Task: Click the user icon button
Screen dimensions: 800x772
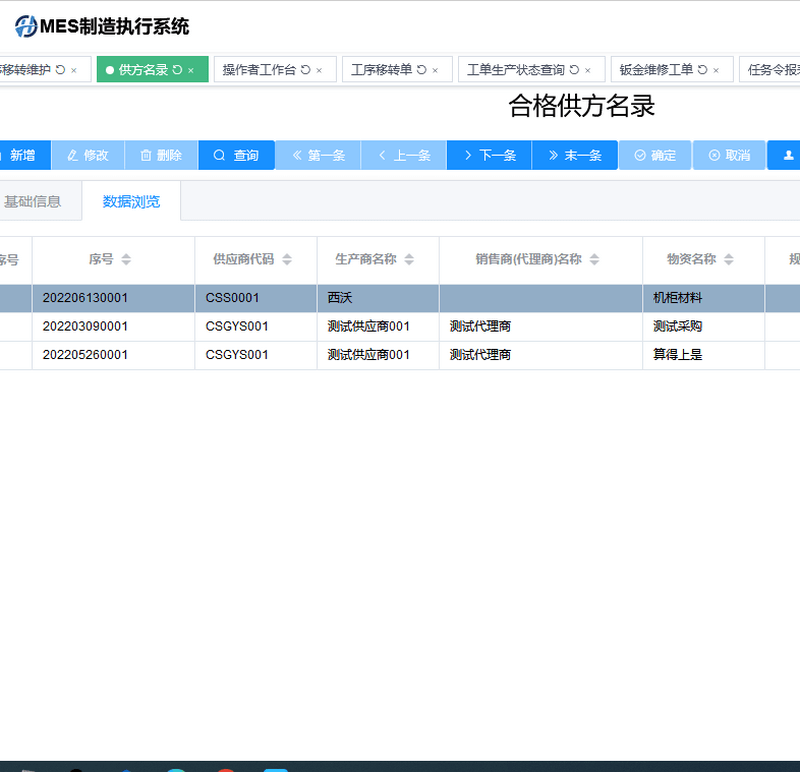Action: [x=784, y=155]
